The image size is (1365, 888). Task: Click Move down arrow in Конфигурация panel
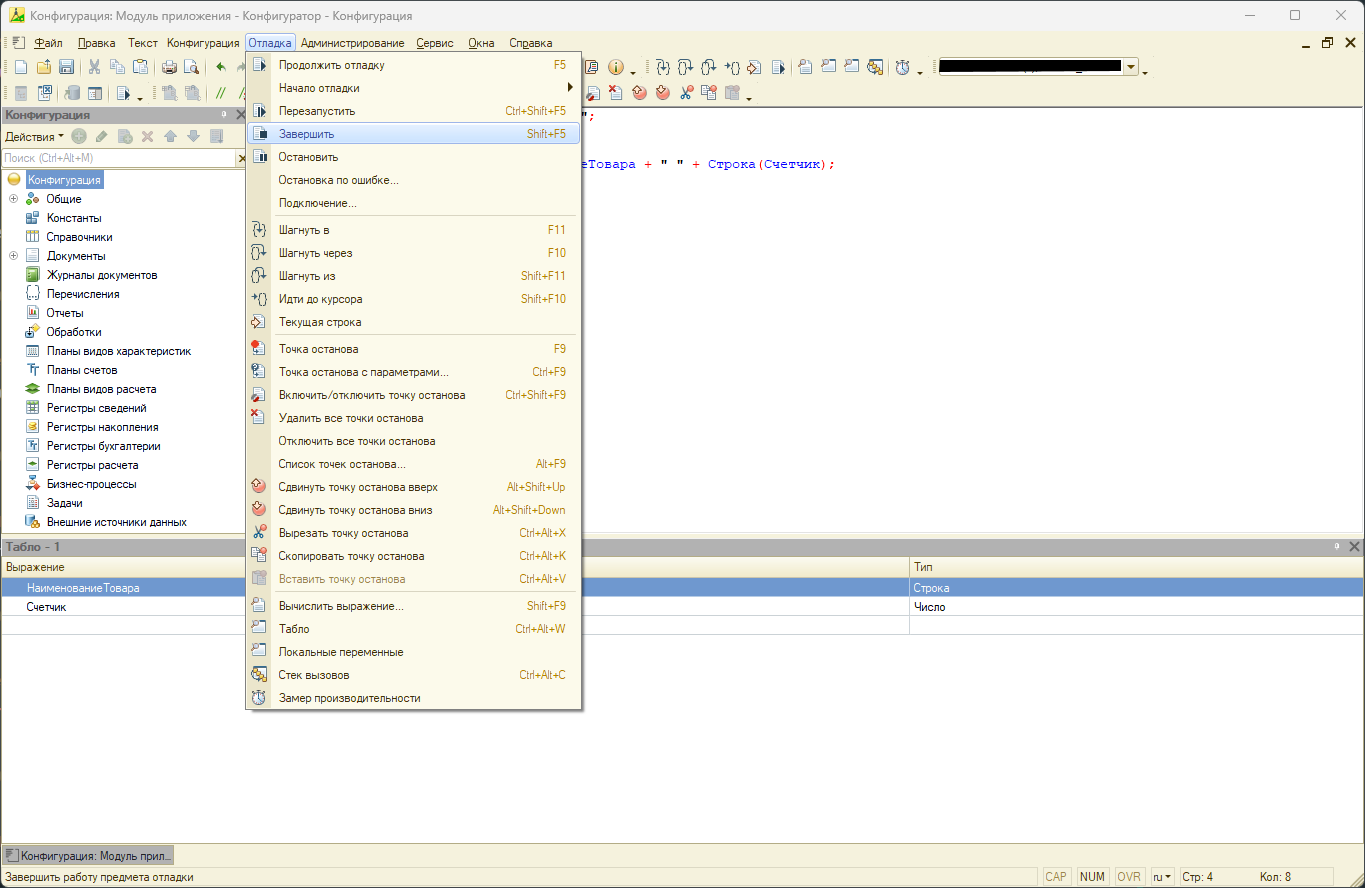[194, 136]
